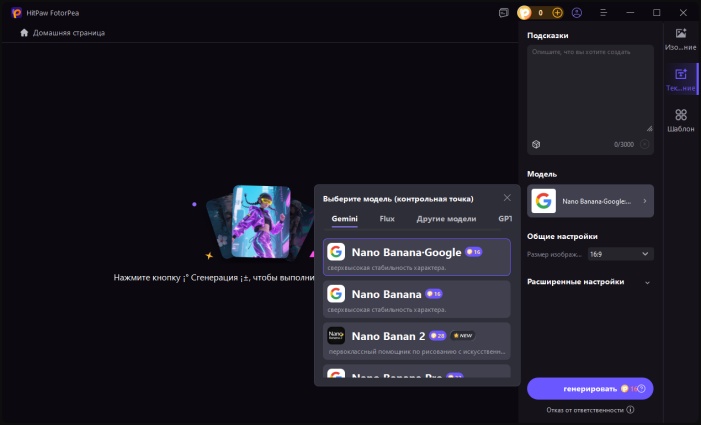Image resolution: width=701 pixels, height=425 pixels.
Task: Add credits with the plus coin icon
Action: [x=558, y=13]
